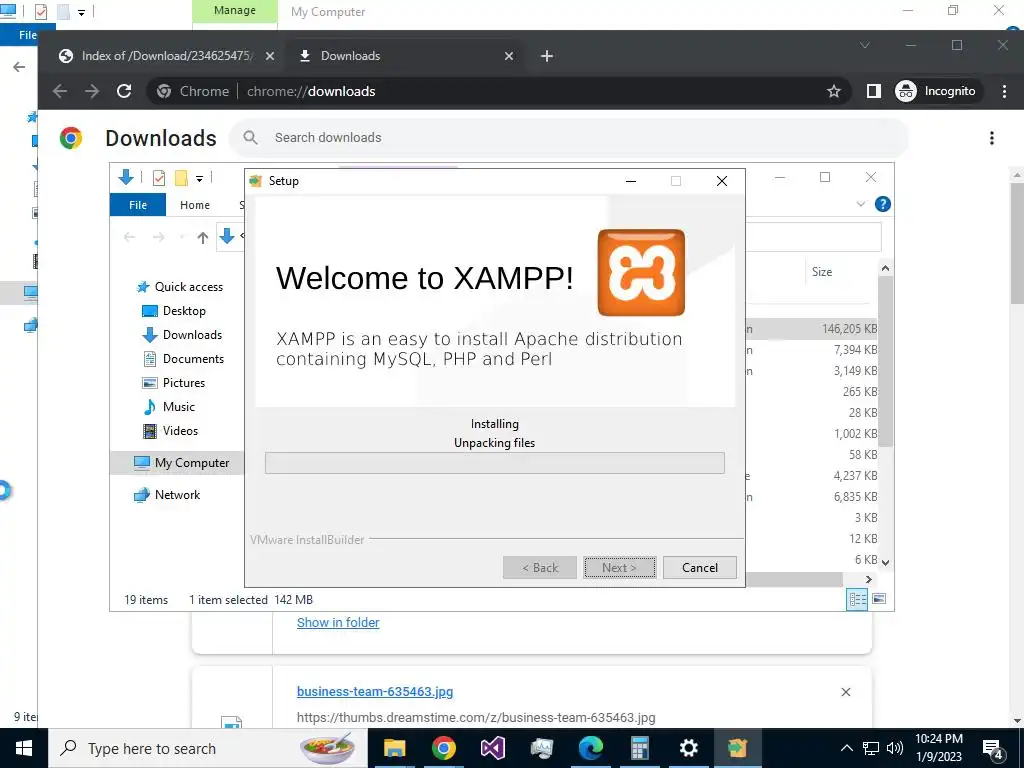This screenshot has height=768, width=1024.
Task: Select the 7,394 KB file row
Action: coord(811,350)
